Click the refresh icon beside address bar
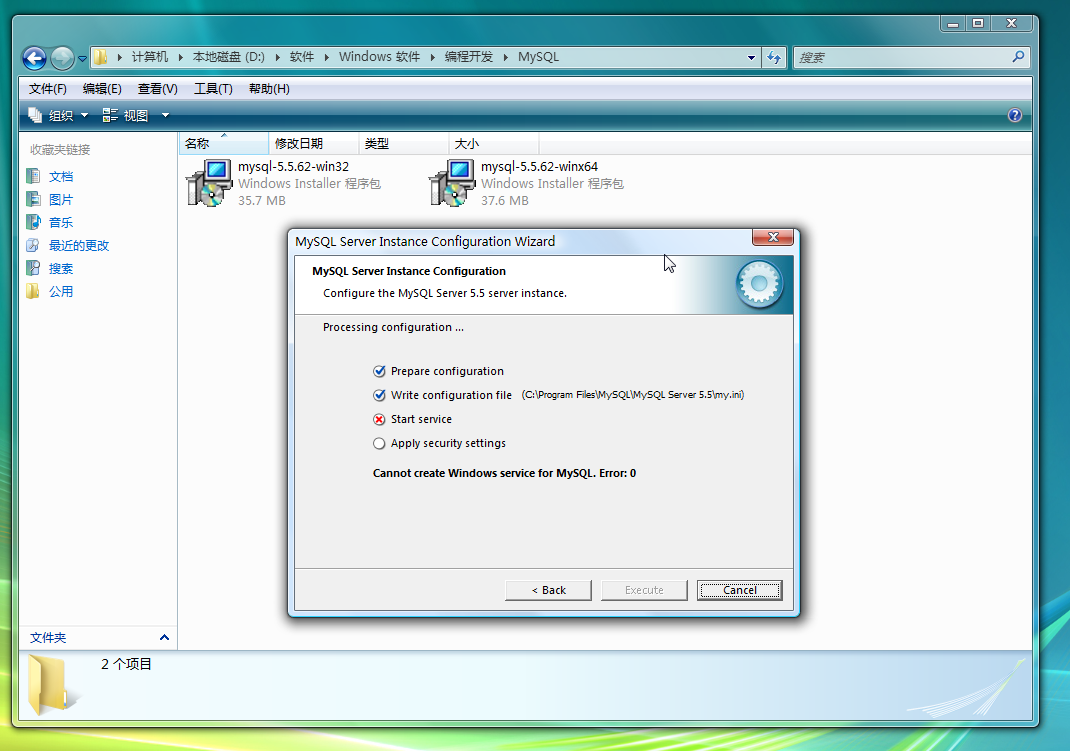The image size is (1070, 751). (x=774, y=58)
